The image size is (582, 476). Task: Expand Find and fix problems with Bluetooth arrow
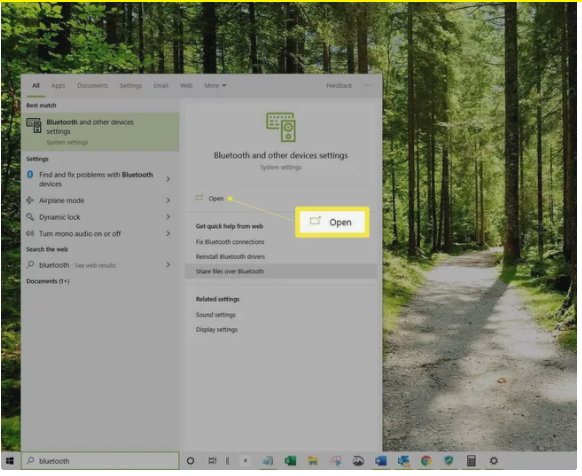click(168, 179)
